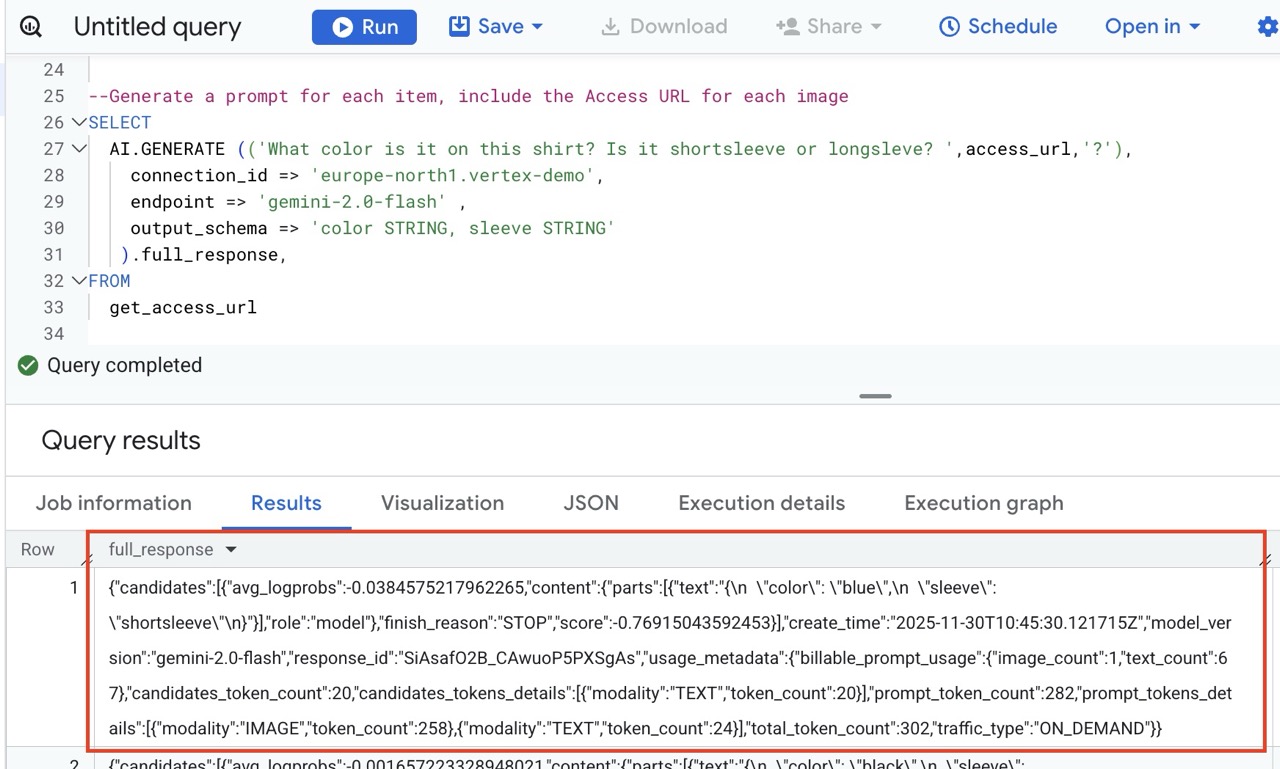Click the green Query completed checkmark icon

tap(28, 366)
